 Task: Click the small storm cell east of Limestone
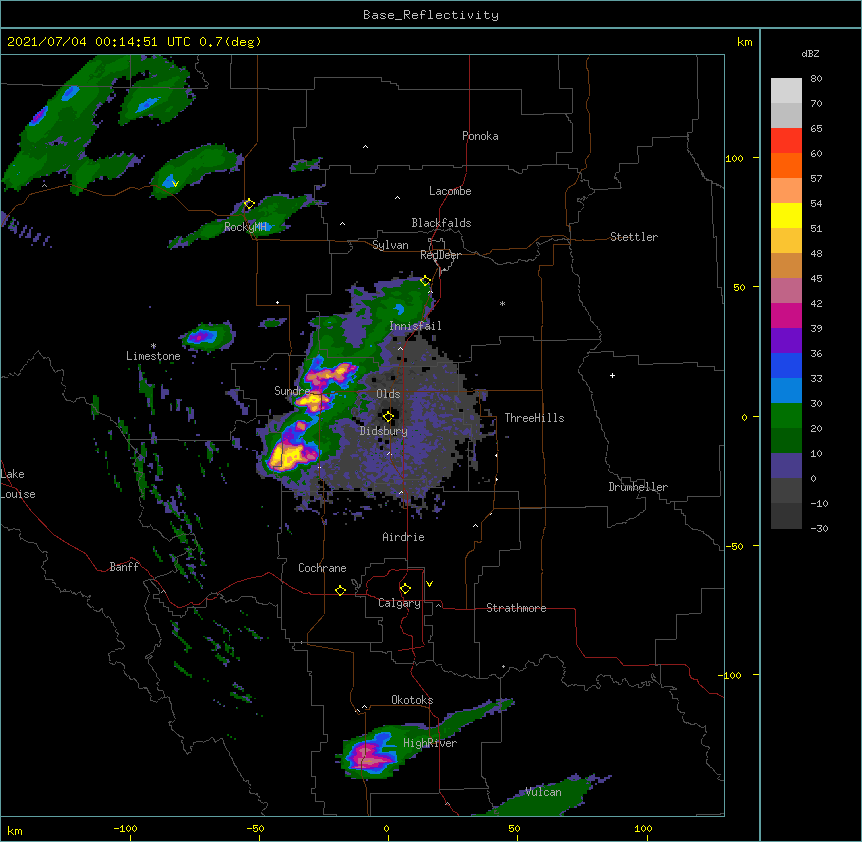point(207,336)
